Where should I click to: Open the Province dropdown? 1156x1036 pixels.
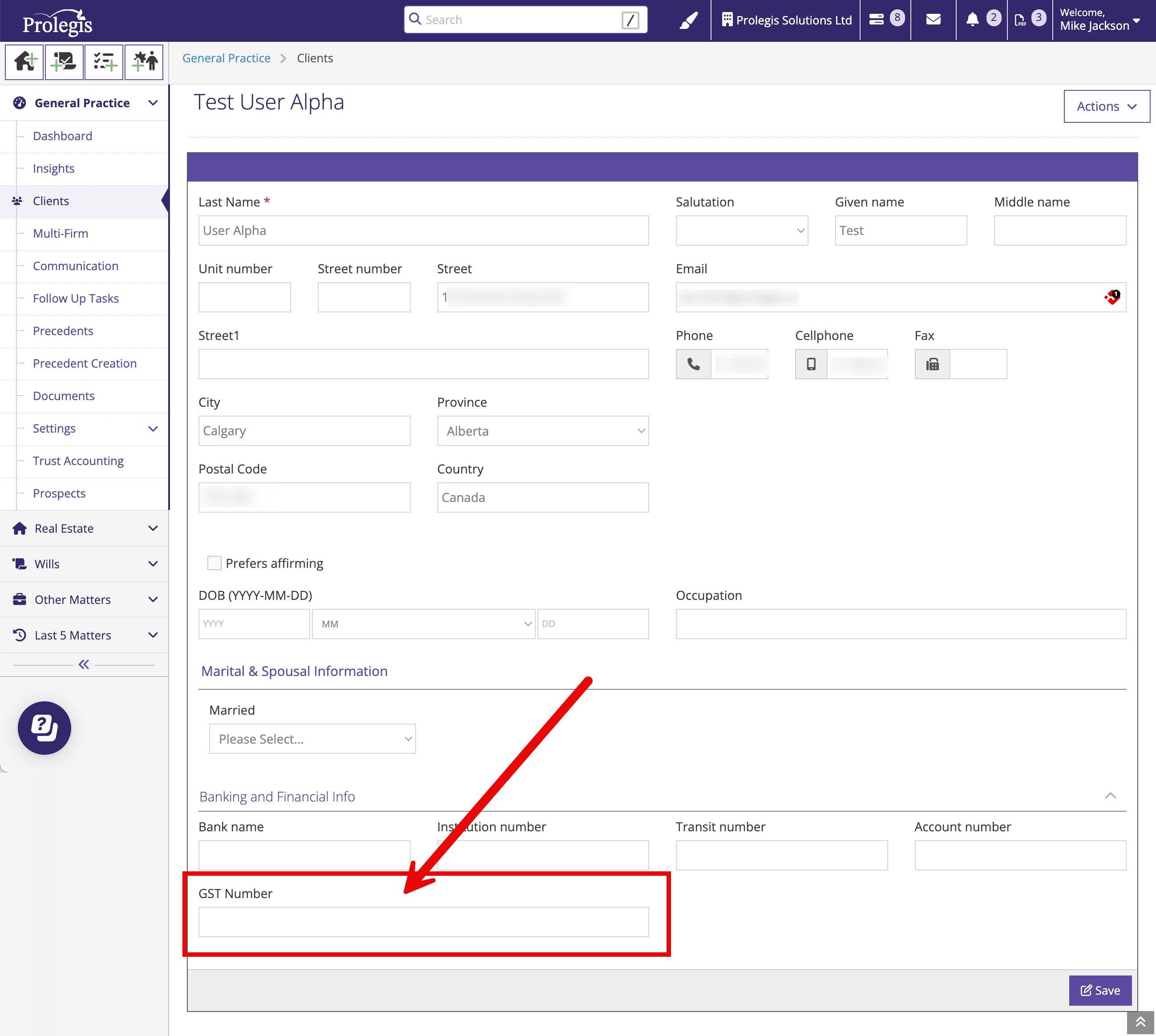click(x=542, y=431)
